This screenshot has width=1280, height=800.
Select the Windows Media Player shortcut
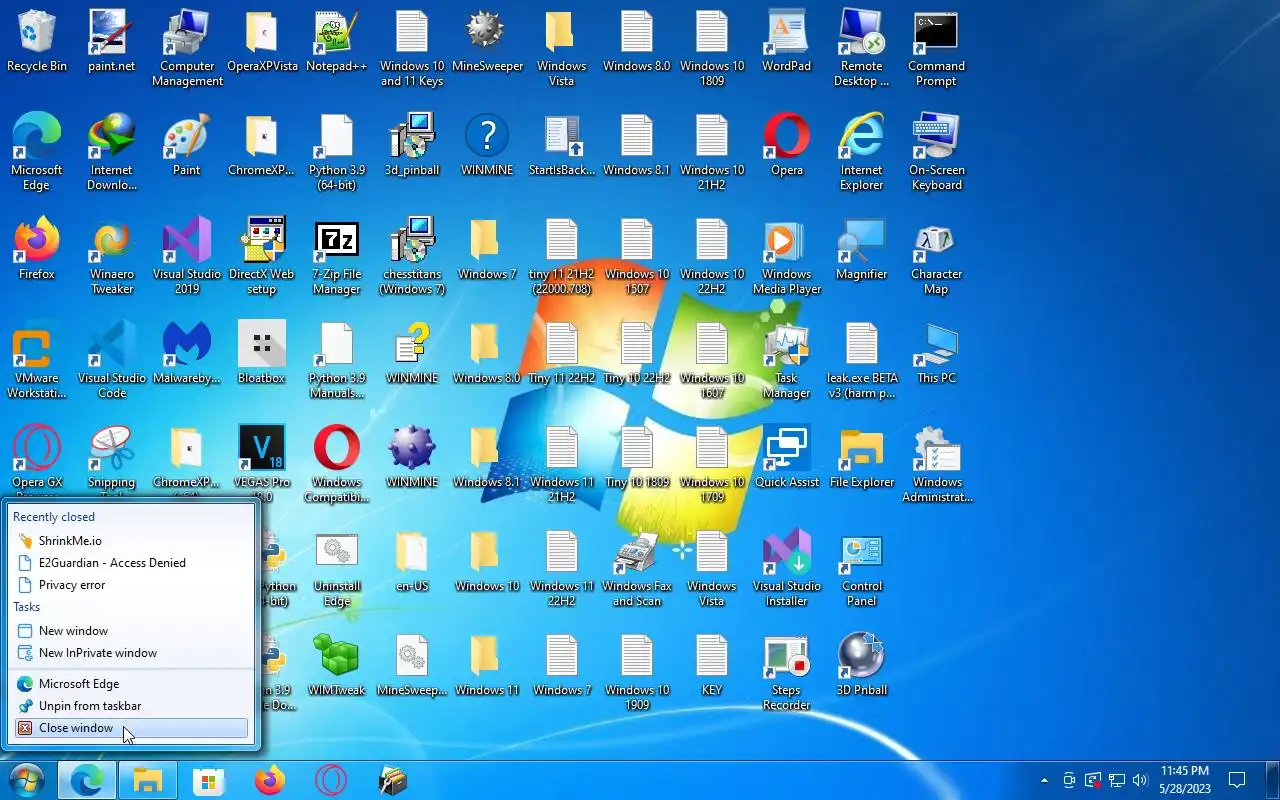(x=787, y=257)
